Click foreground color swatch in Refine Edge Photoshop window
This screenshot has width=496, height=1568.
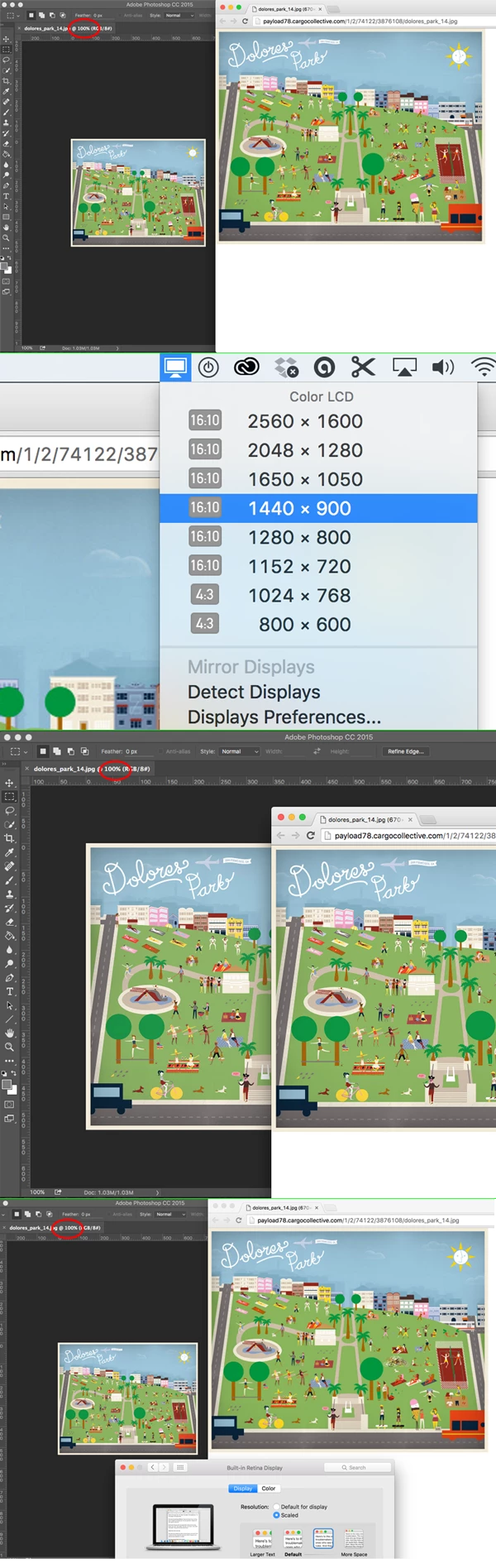tap(6, 1085)
